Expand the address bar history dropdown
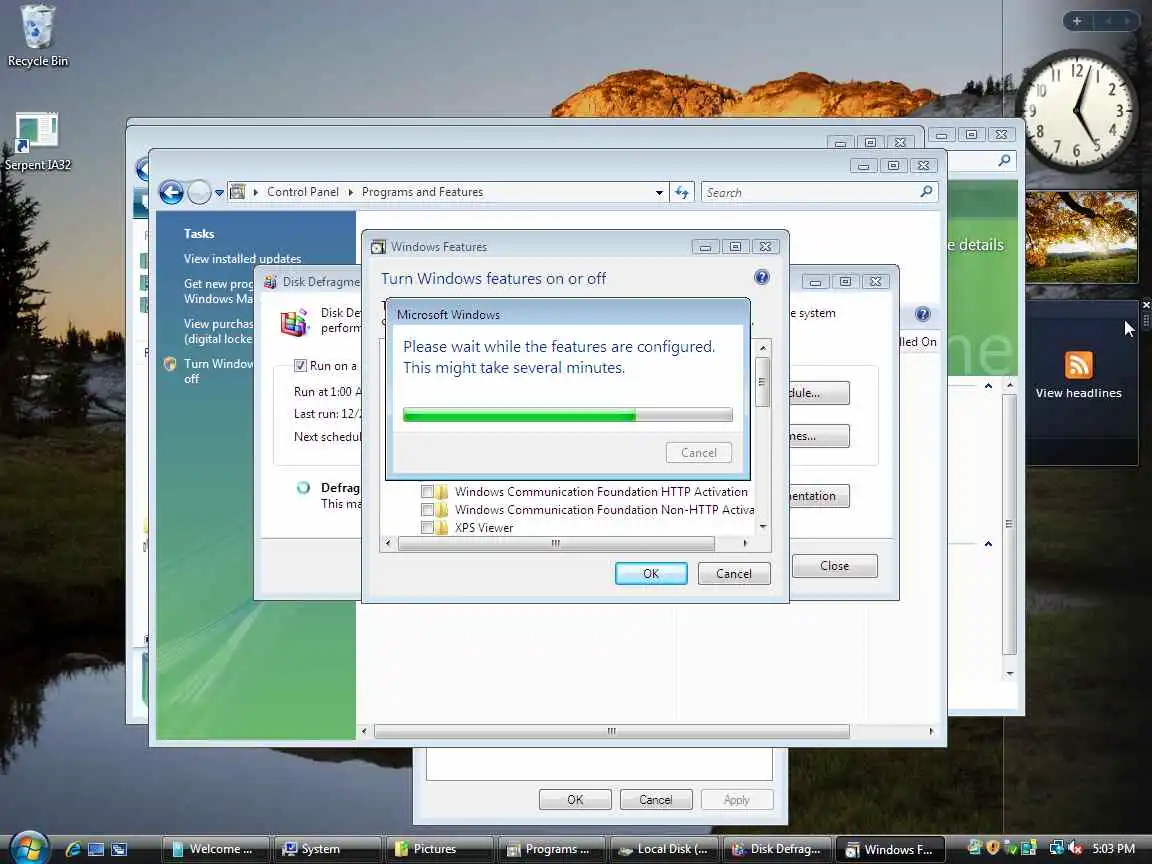 pyautogui.click(x=659, y=192)
